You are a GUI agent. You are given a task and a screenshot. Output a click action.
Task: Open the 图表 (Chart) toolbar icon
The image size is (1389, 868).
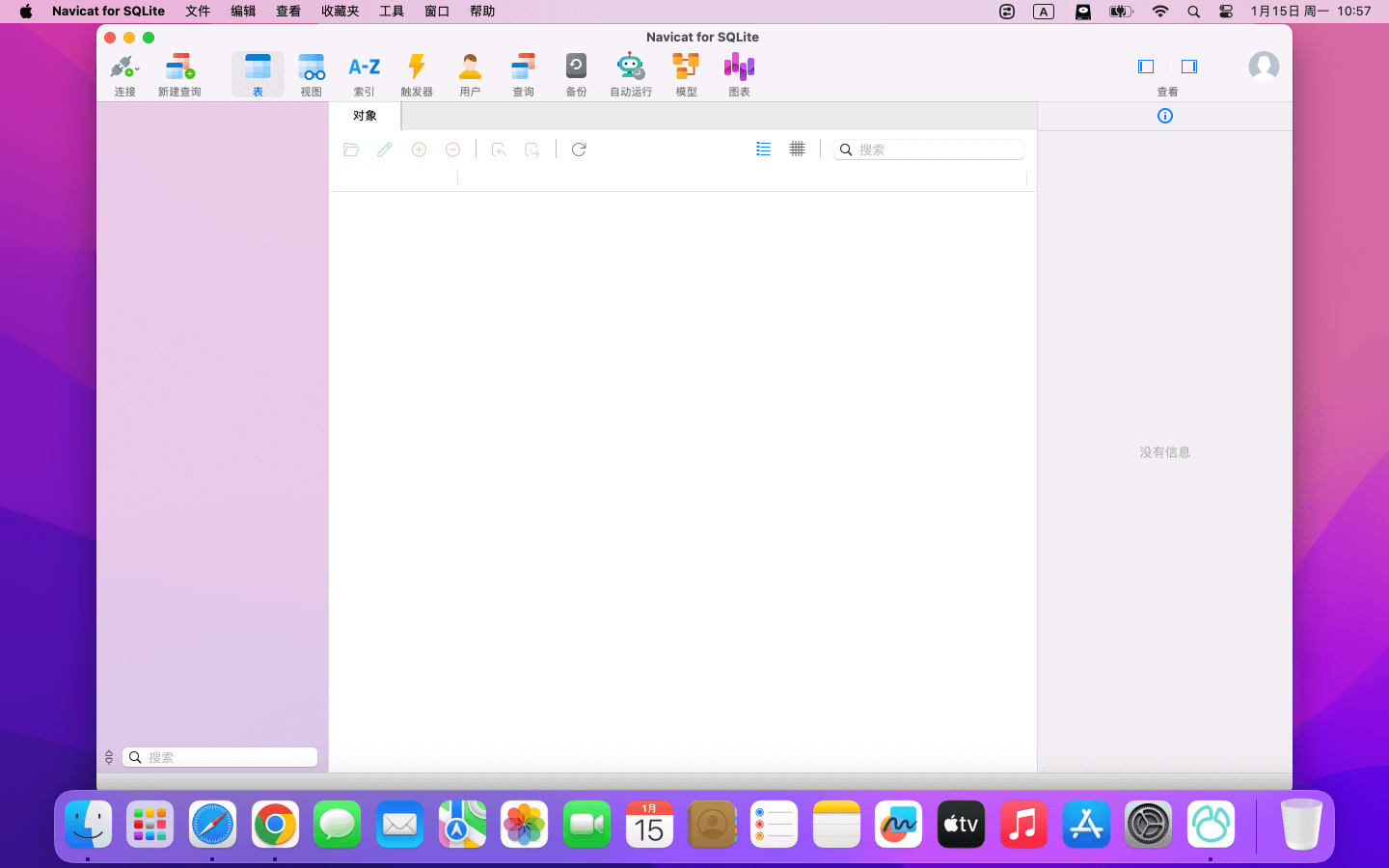point(739,74)
